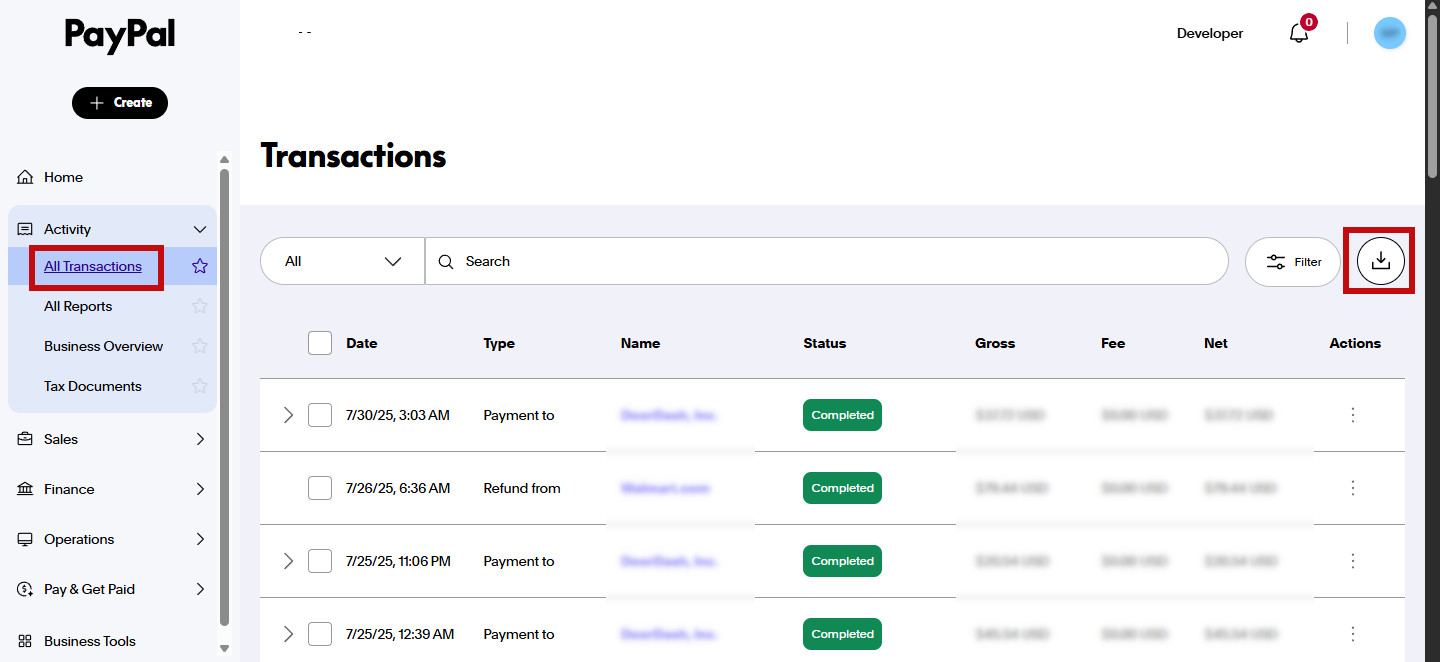Click the Gross column header
The image size is (1440, 662).
(995, 343)
